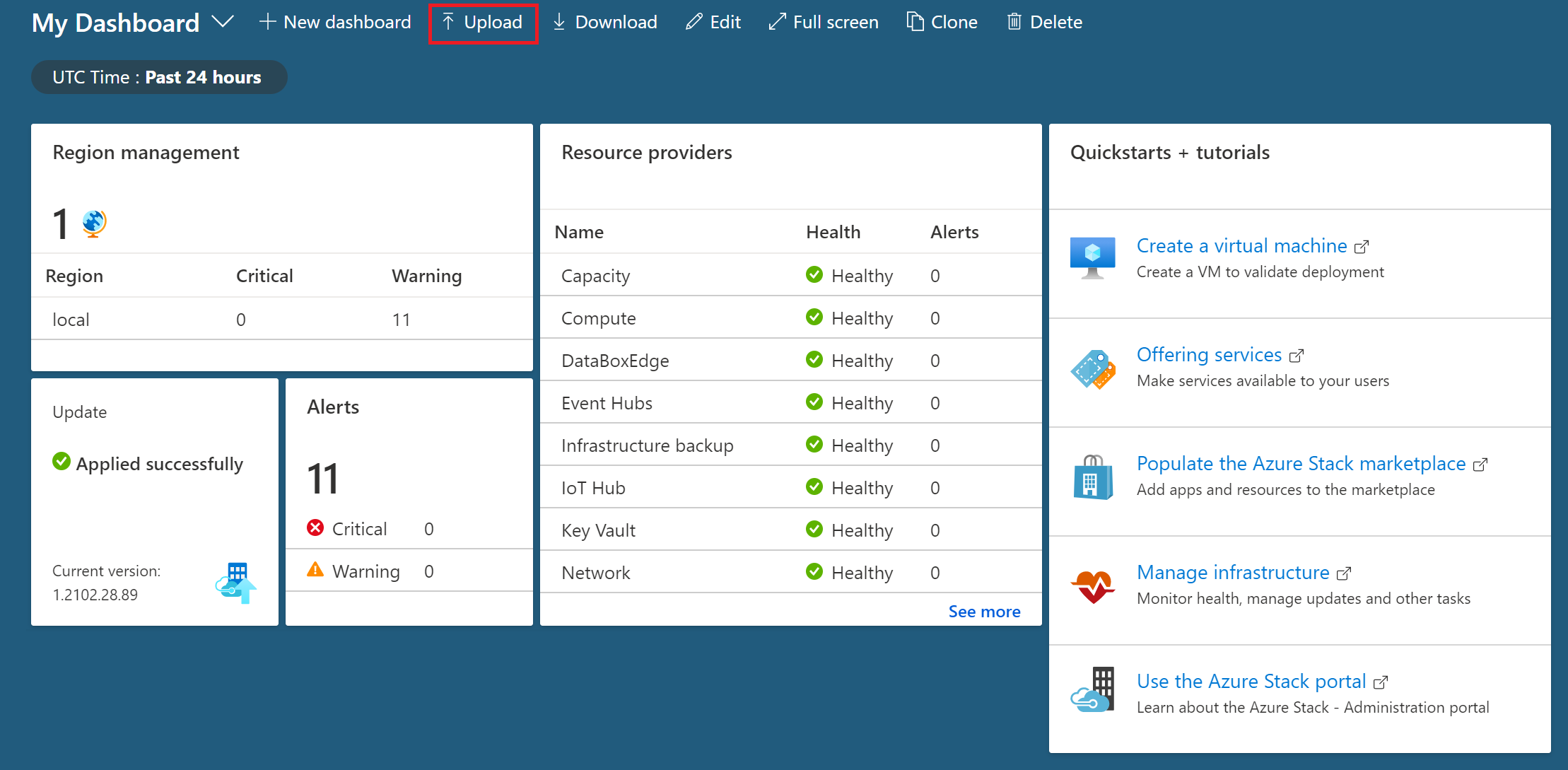Click the Edit dashboard icon

pos(714,22)
